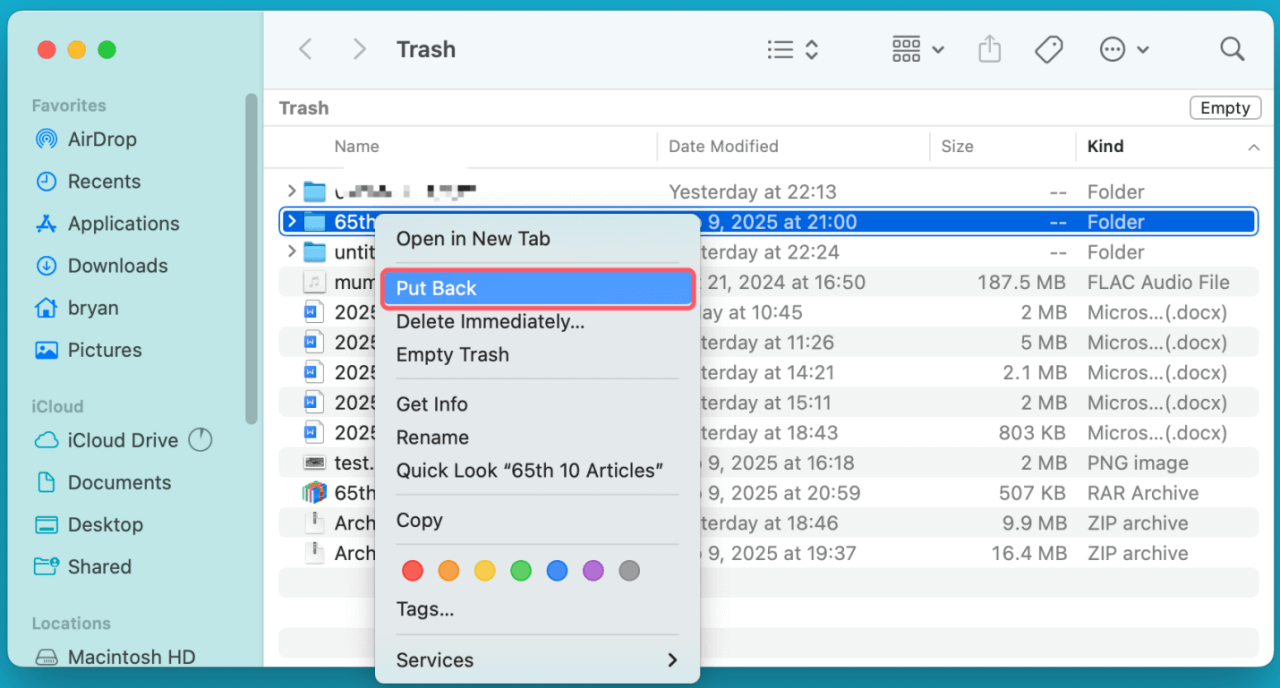Click the Empty button
The height and width of the screenshot is (688, 1280).
point(1224,108)
